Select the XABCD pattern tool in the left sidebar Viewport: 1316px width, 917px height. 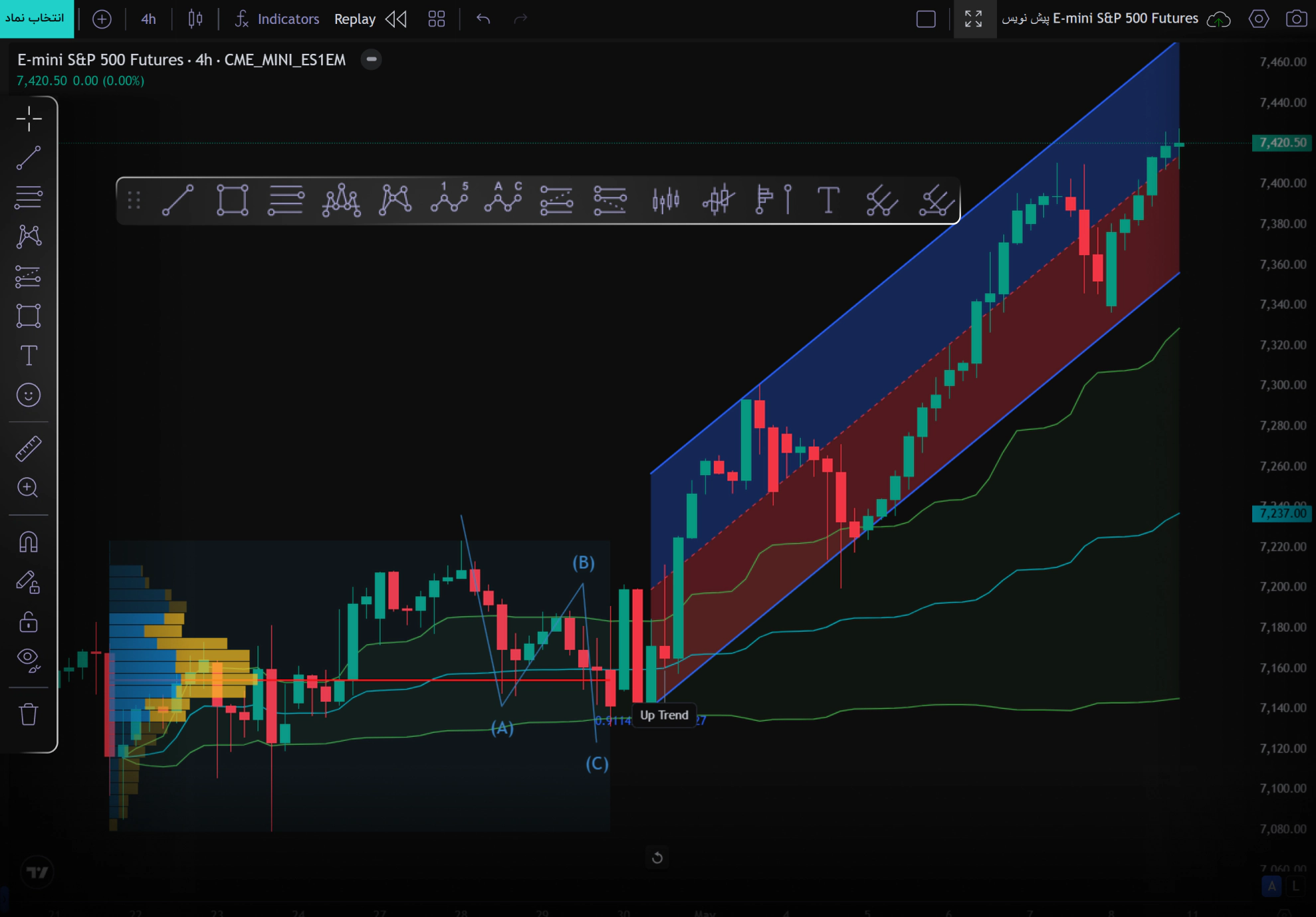pyautogui.click(x=29, y=237)
